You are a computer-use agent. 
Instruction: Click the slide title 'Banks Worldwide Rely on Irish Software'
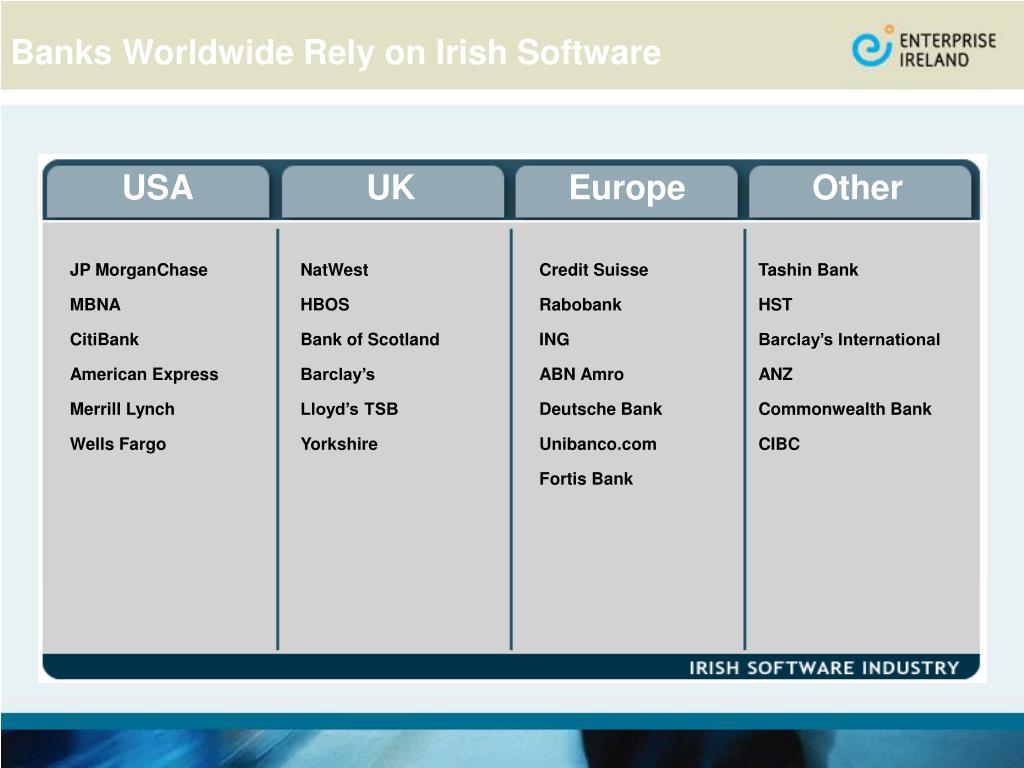coord(336,52)
